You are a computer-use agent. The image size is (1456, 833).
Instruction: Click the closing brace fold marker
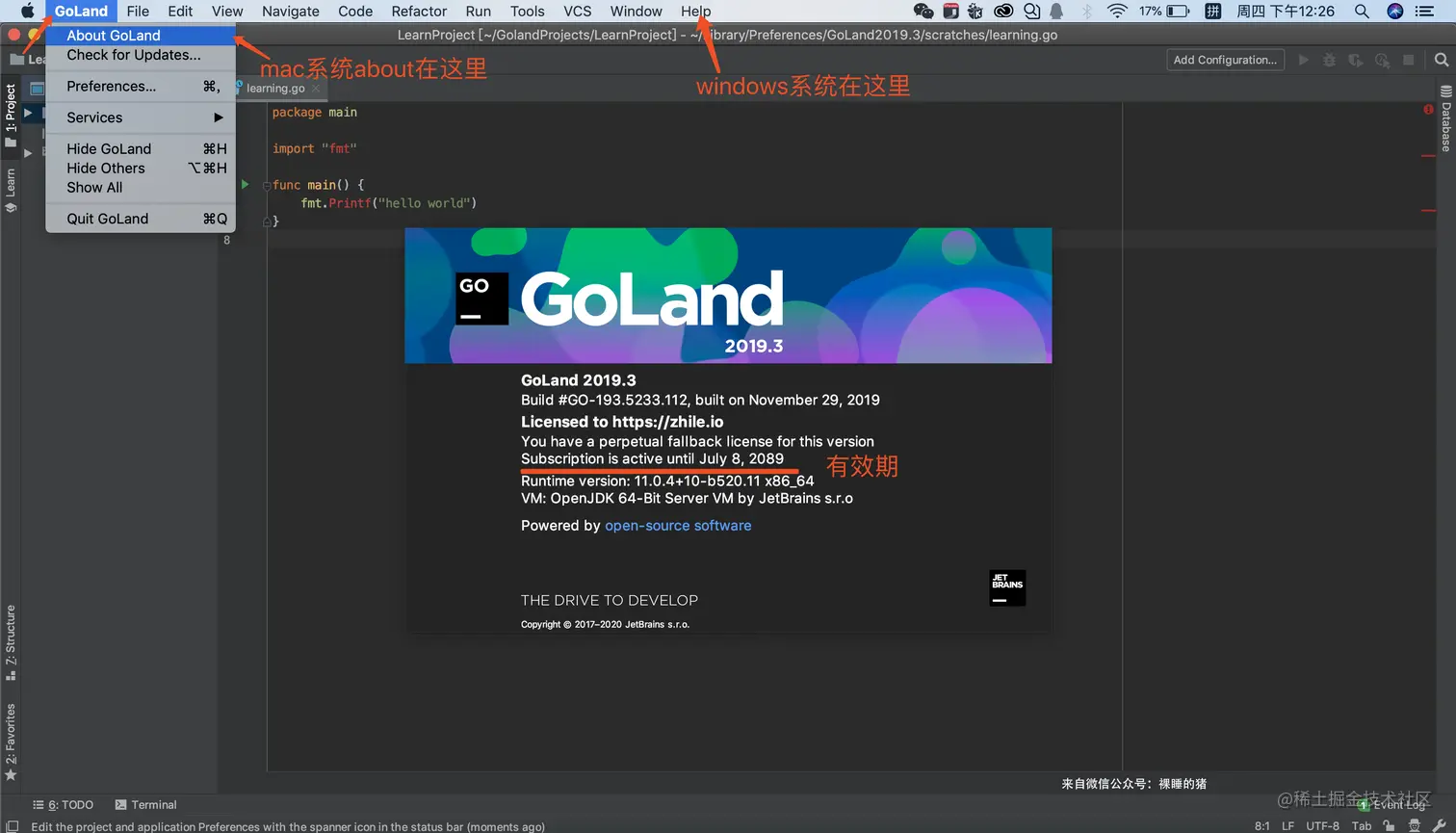pyautogui.click(x=267, y=221)
